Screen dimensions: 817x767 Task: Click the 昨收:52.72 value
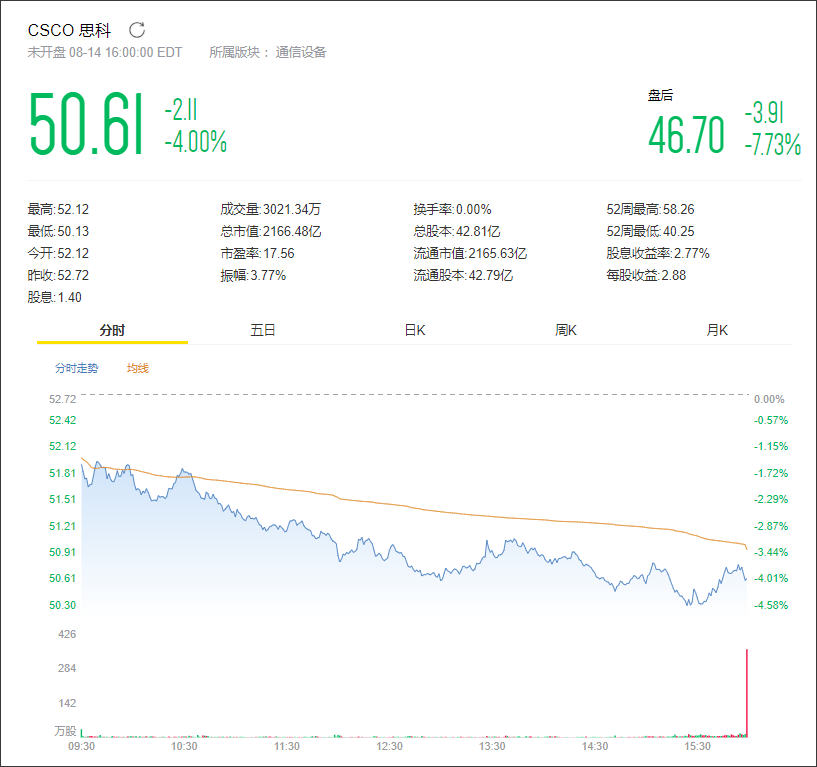(x=58, y=275)
